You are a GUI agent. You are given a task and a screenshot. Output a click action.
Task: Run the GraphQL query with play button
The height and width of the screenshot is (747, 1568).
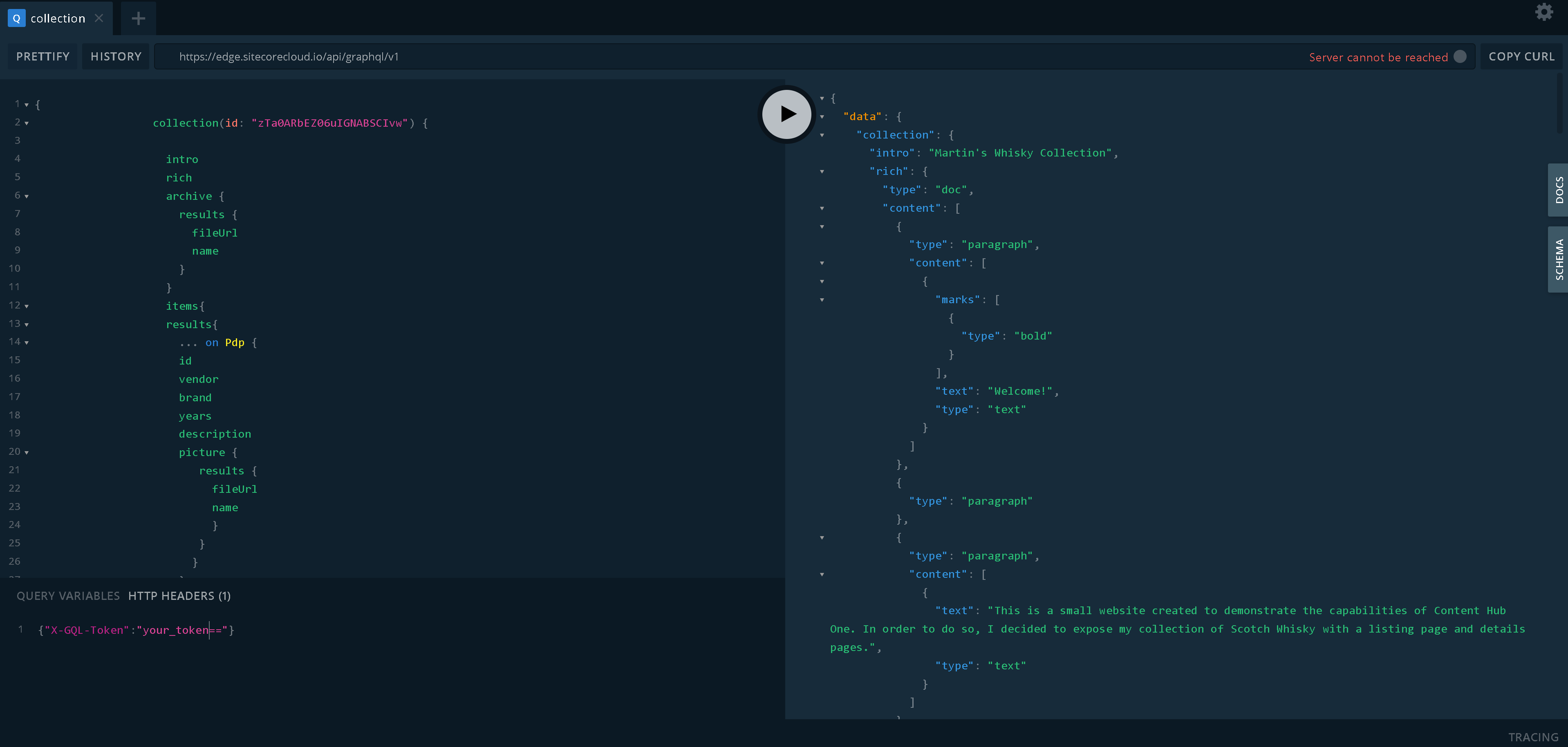[786, 114]
